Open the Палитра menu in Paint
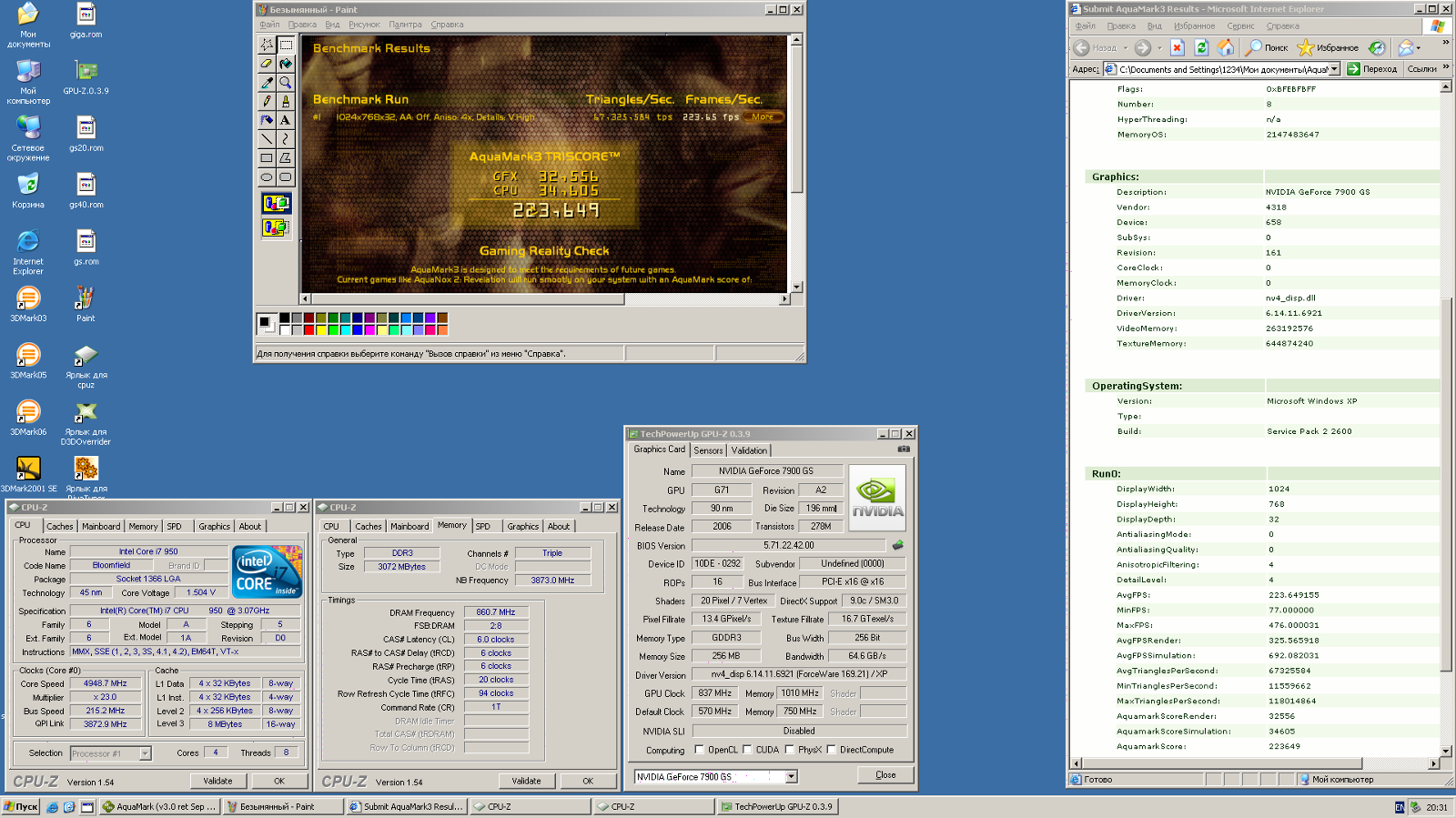 tap(405, 25)
